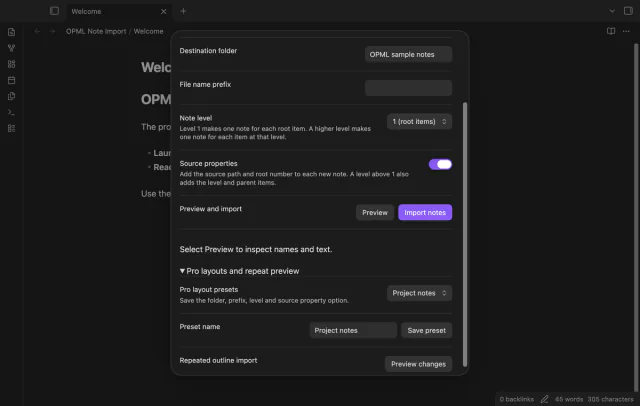
Task: Toggle the right sidebar icon
Action: (x=628, y=11)
